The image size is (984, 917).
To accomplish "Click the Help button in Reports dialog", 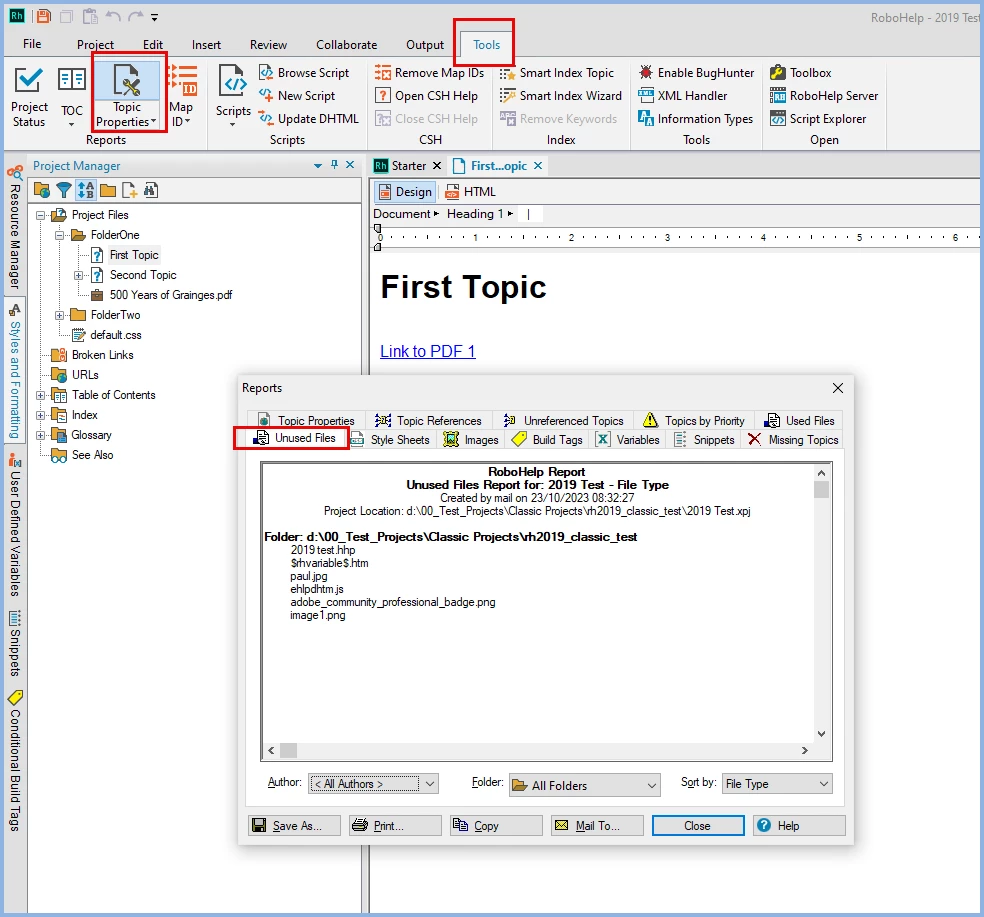I will point(800,826).
